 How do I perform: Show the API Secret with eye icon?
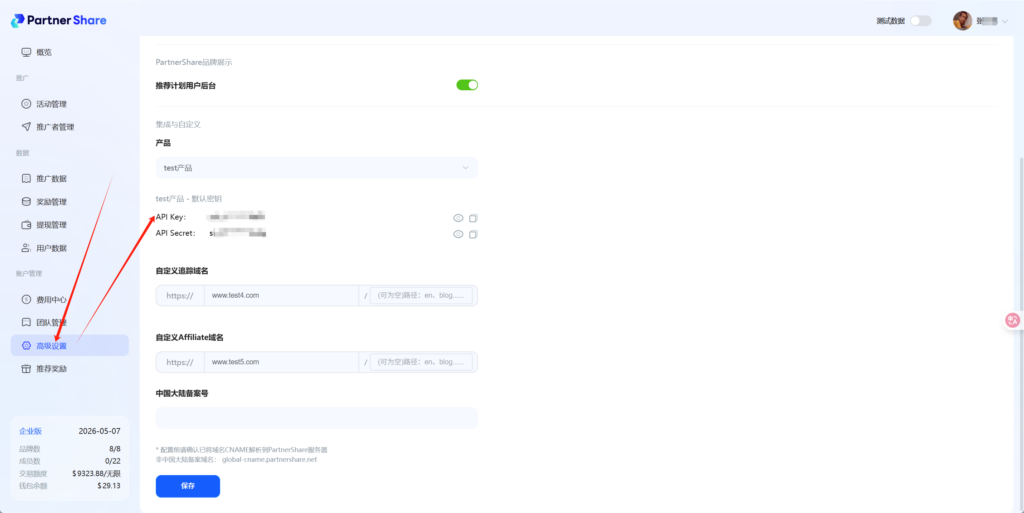458,235
